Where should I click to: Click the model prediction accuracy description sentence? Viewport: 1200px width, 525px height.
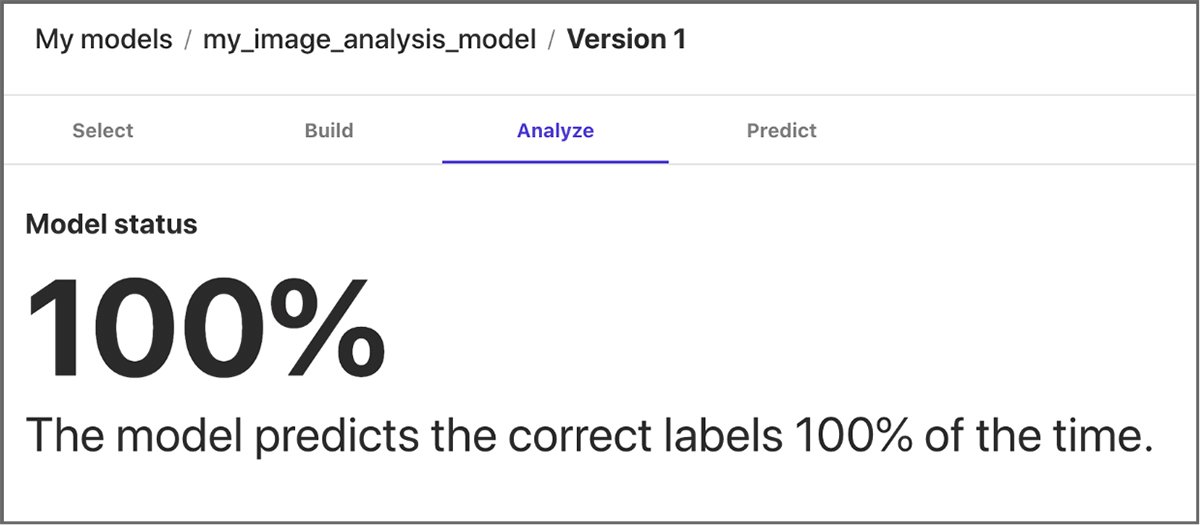click(x=588, y=436)
